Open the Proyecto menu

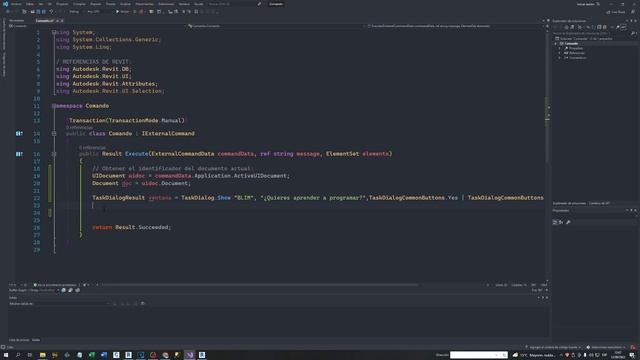coord(62,4)
